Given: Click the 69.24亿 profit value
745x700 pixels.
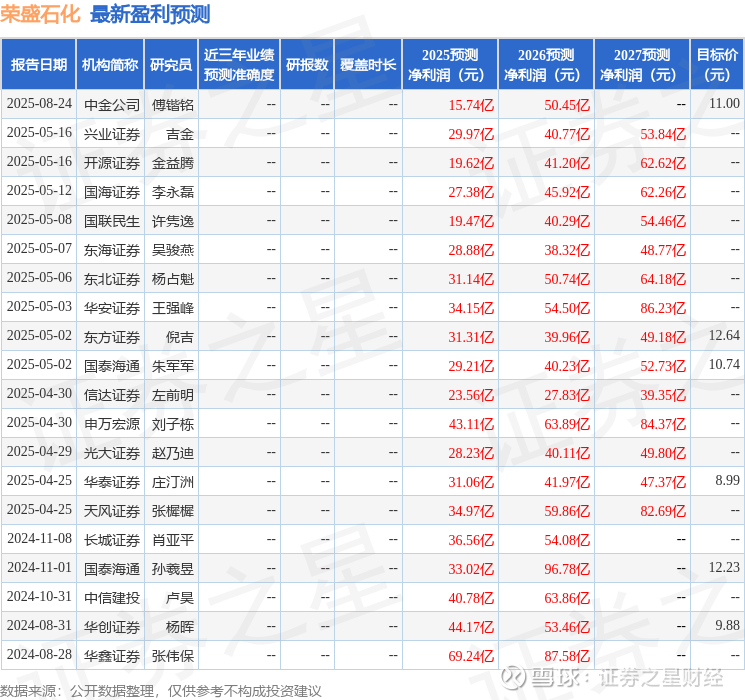Looking at the screenshot, I should 471,656.
